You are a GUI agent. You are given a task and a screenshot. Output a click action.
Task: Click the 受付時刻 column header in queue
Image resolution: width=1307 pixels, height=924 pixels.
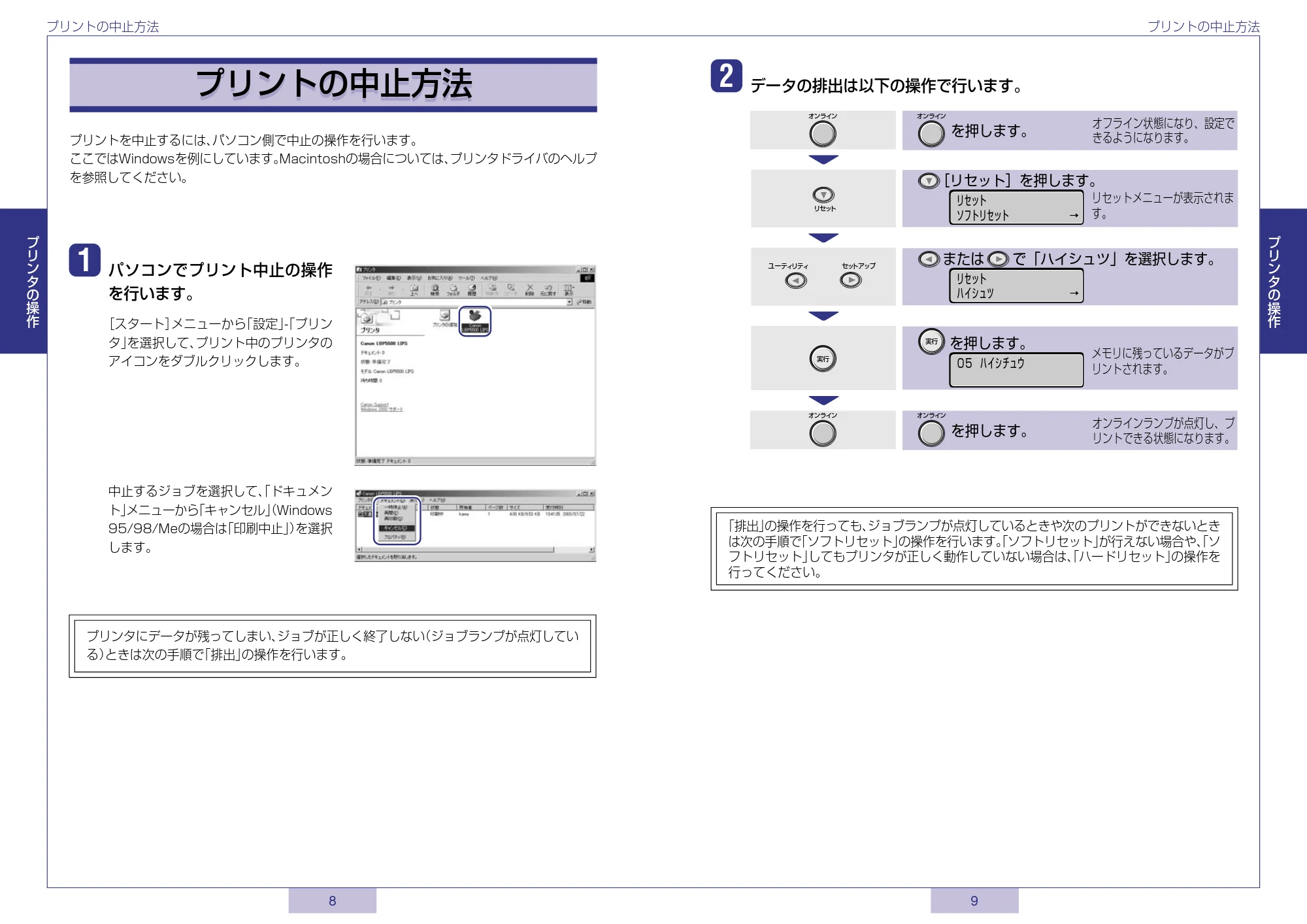tap(569, 507)
